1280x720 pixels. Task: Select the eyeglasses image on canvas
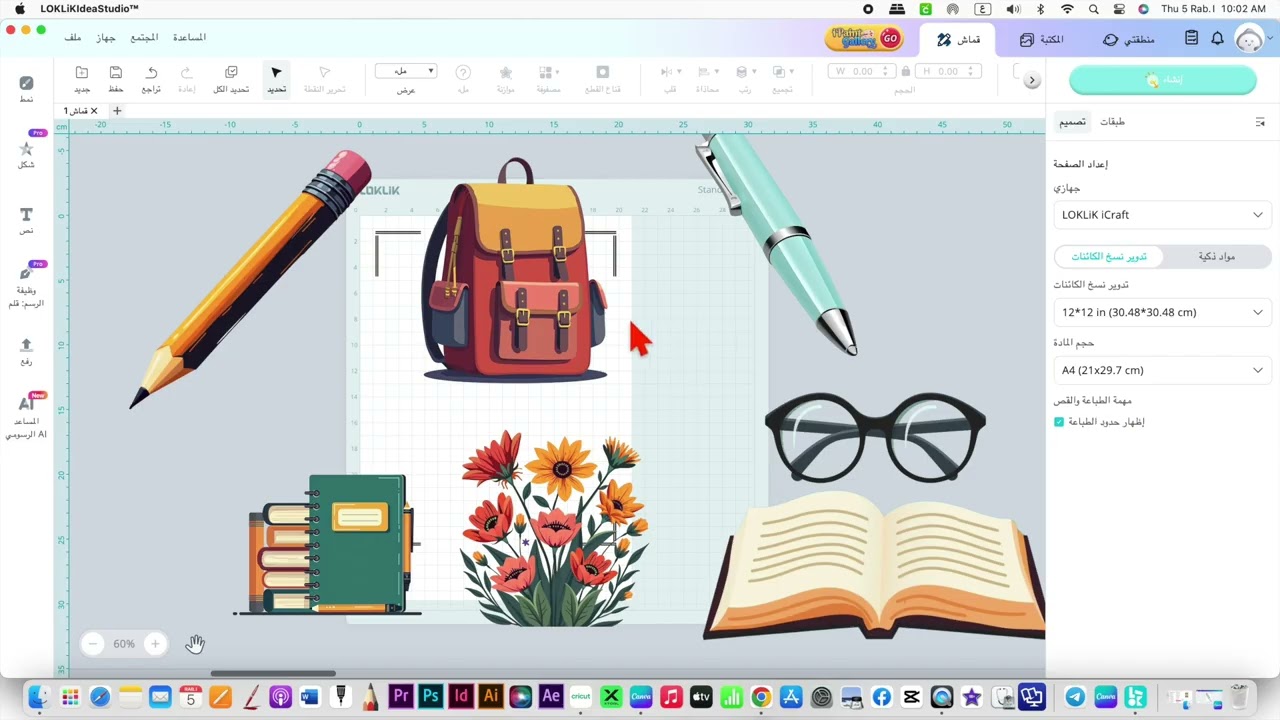point(875,437)
